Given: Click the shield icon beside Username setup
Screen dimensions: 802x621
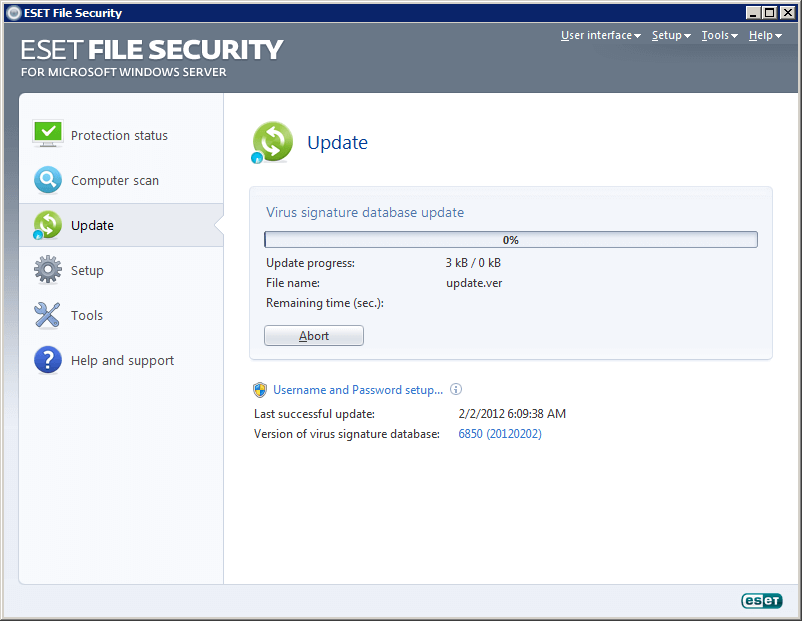Looking at the screenshot, I should [260, 390].
